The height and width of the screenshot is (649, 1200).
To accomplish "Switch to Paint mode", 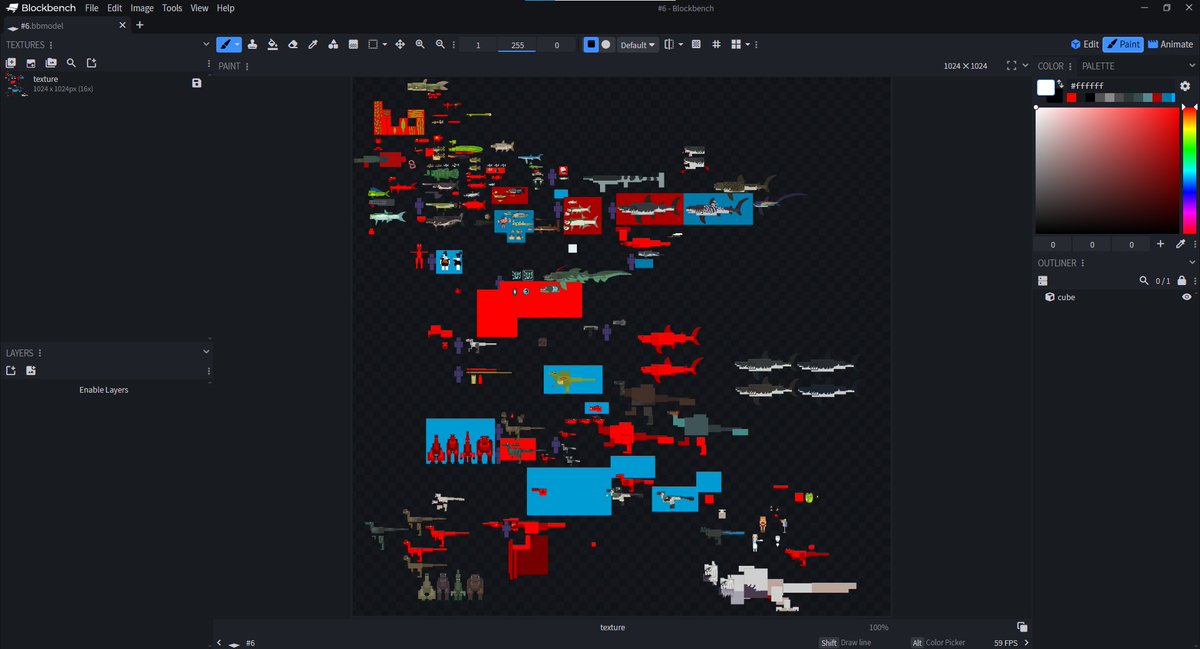I will tap(1123, 44).
